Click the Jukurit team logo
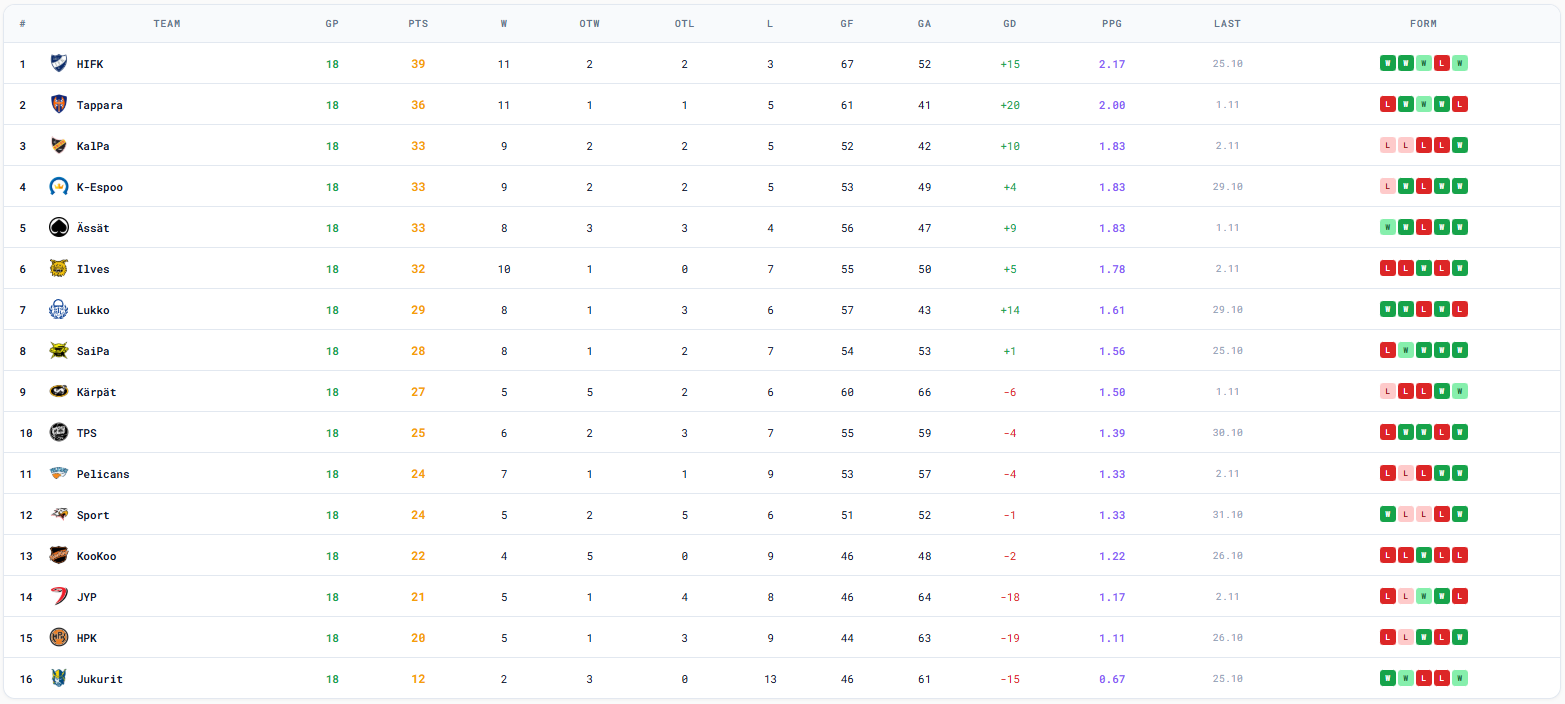Viewport: 1565px width, 704px height. (58, 679)
